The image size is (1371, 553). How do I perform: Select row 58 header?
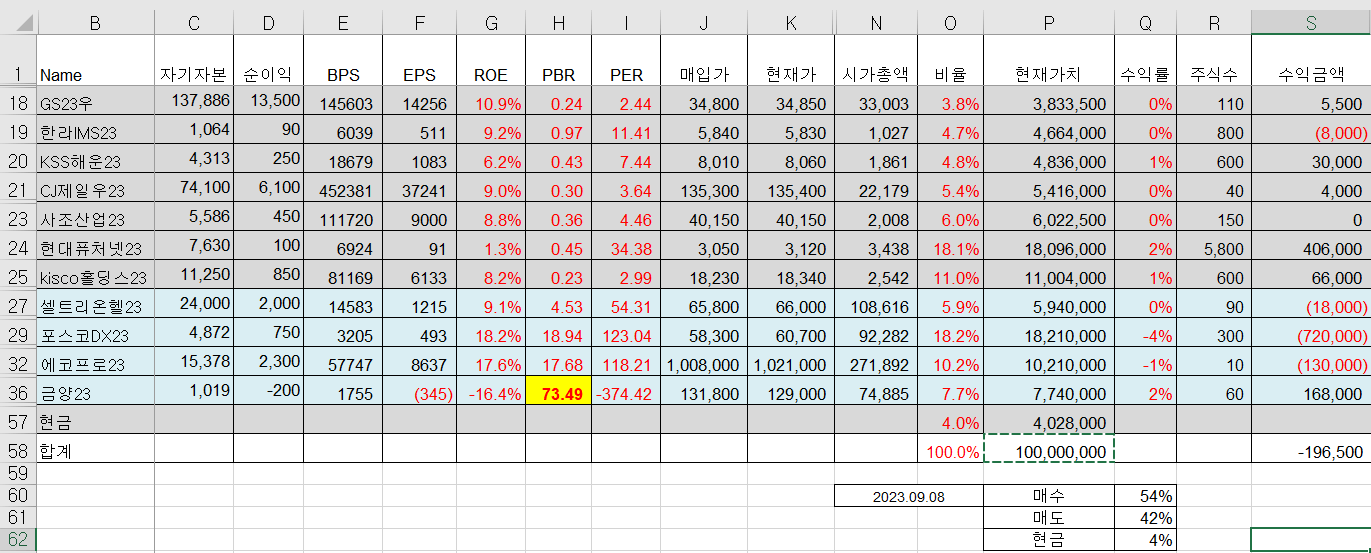coord(18,450)
